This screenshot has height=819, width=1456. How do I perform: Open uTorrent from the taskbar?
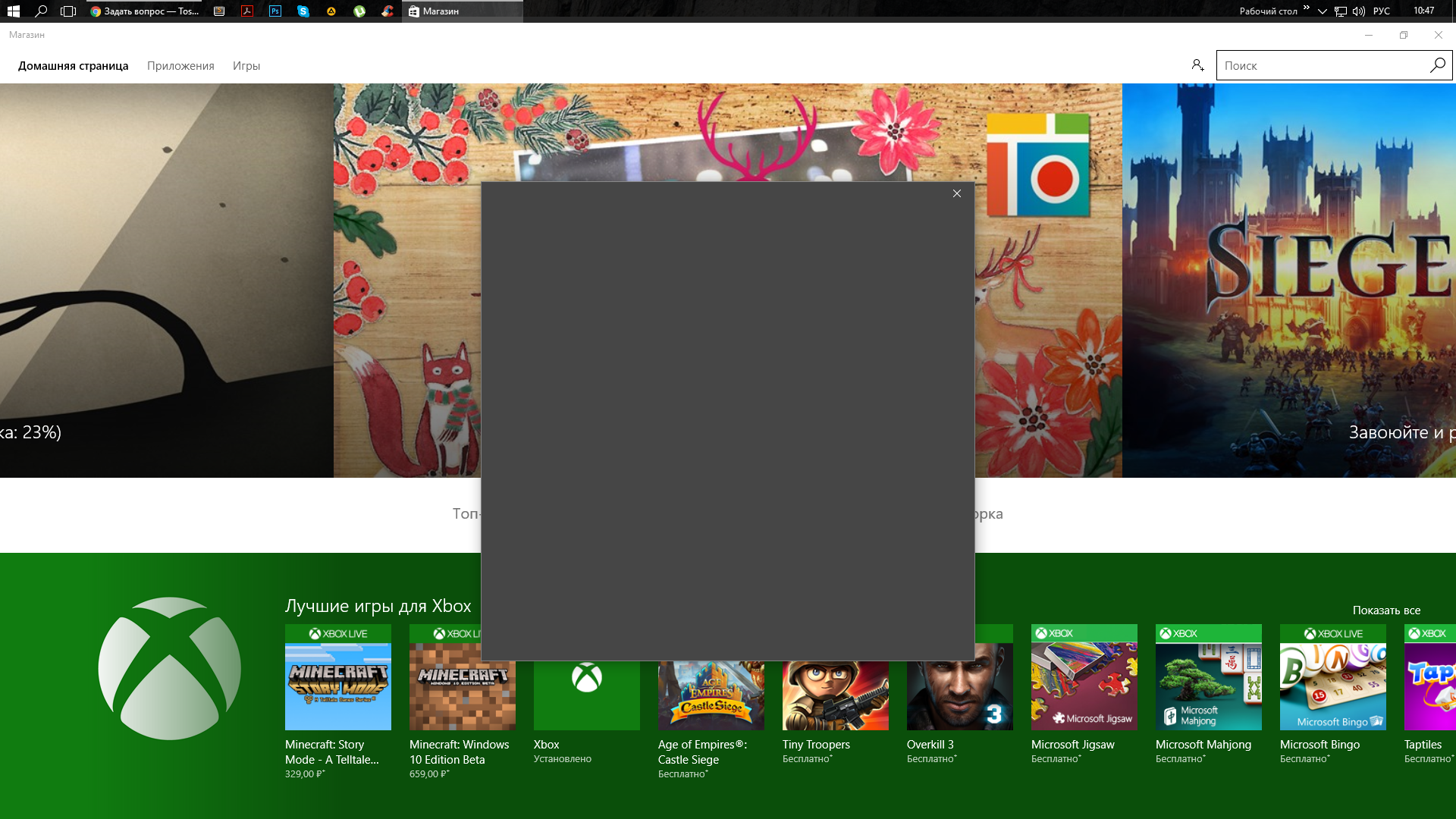(359, 11)
